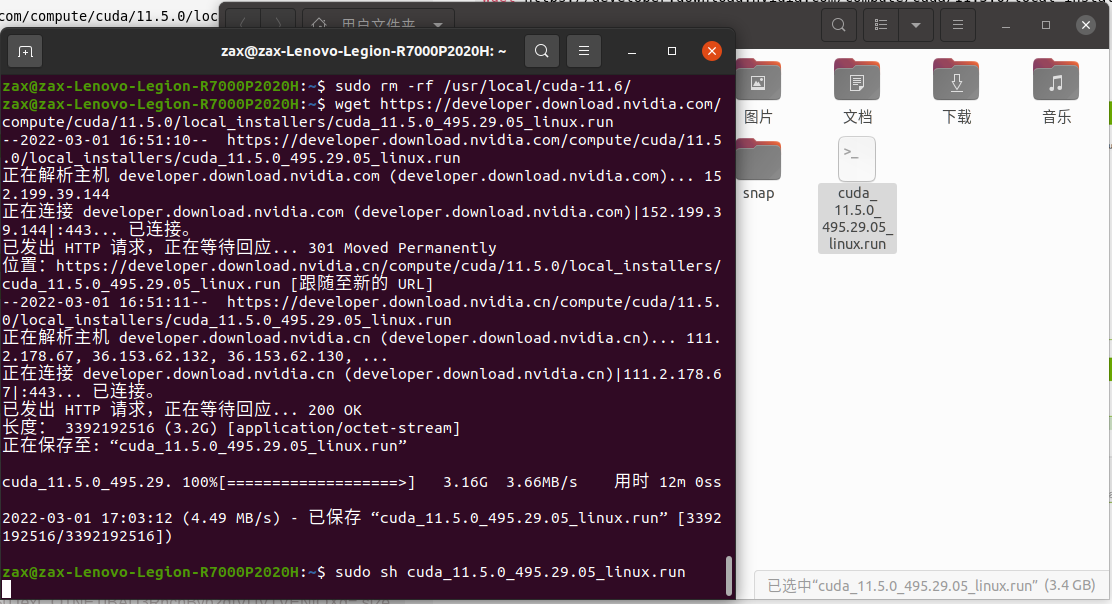
Task: Open the path bar dropdown arrow in file manager
Action: point(438,24)
